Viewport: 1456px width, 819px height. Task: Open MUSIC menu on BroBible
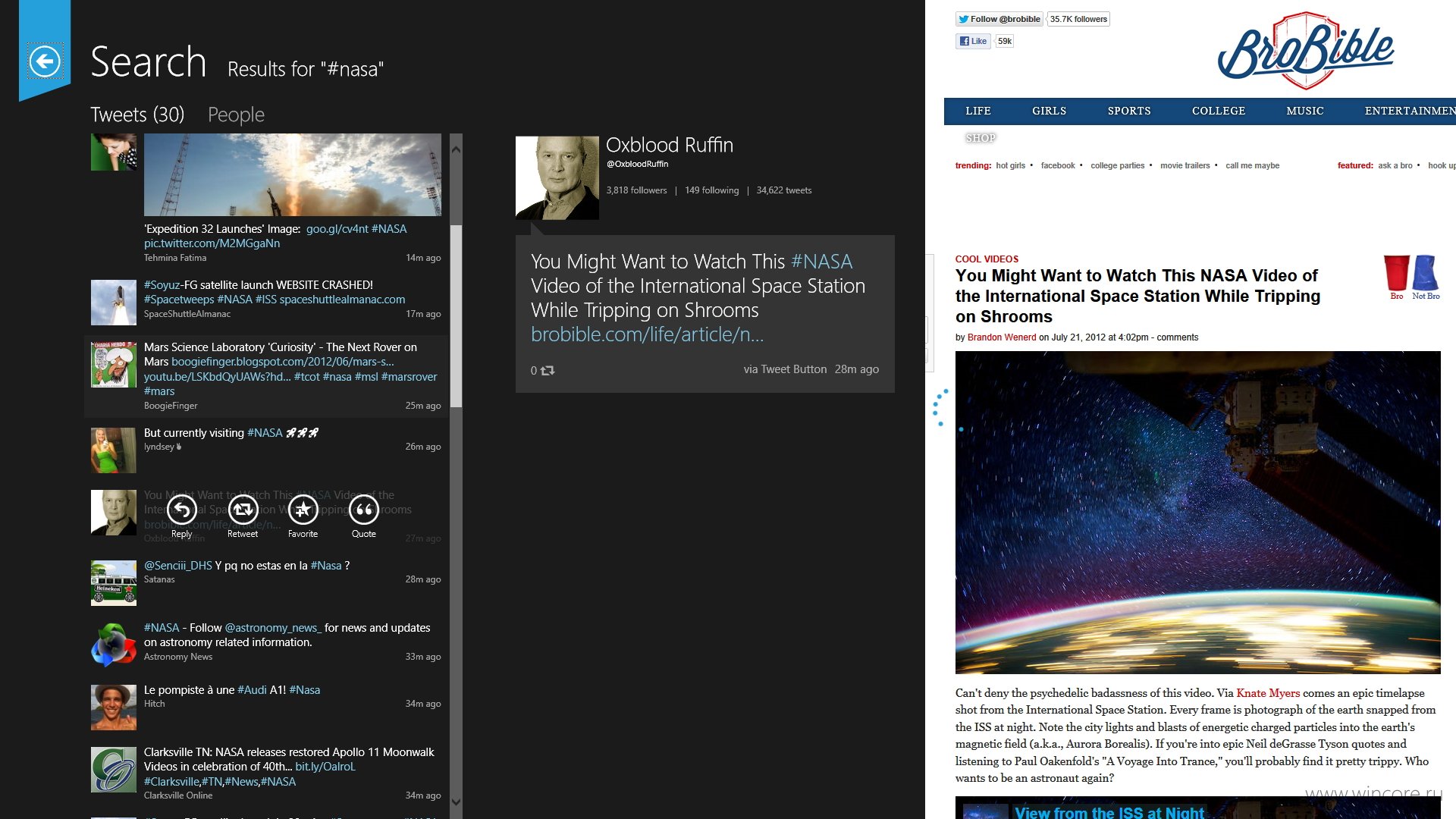(1305, 111)
